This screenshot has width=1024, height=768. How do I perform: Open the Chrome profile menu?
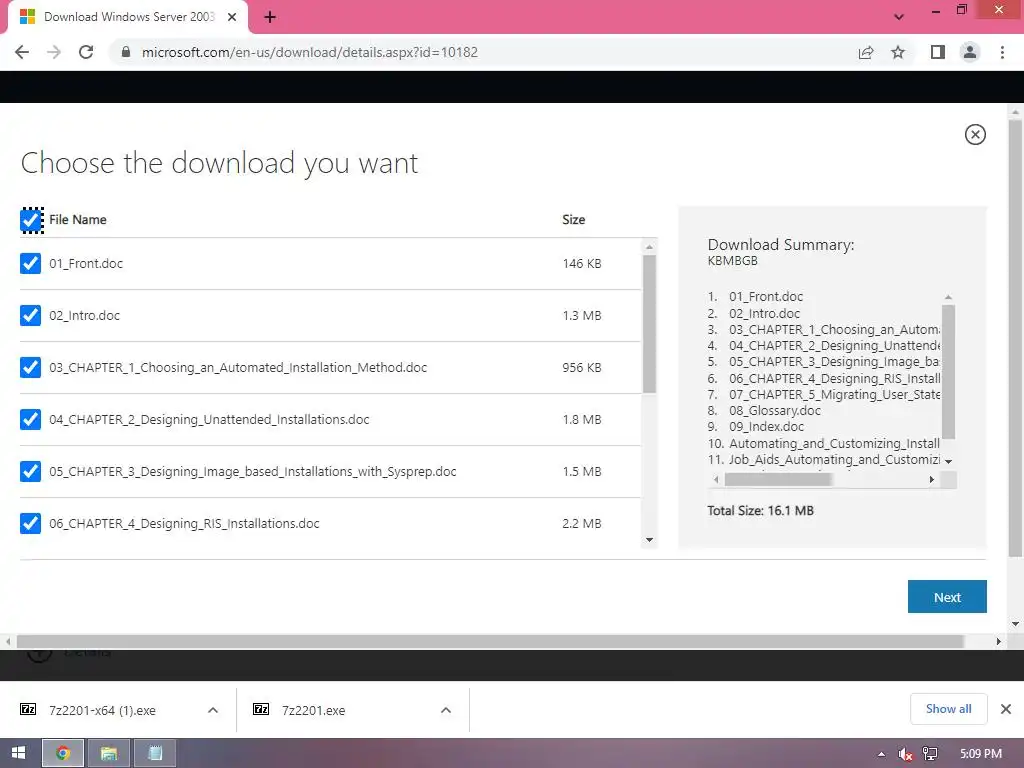click(x=970, y=52)
